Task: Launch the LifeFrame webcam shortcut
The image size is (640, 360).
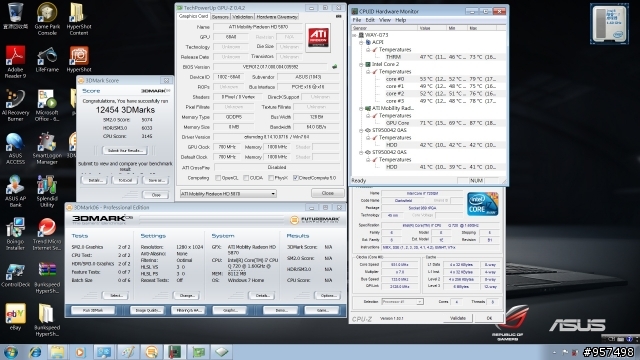Action: tap(47, 60)
